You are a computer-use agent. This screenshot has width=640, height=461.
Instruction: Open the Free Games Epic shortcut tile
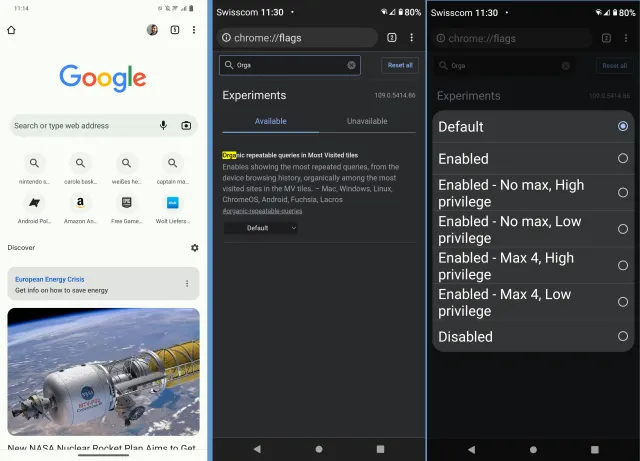pos(127,209)
